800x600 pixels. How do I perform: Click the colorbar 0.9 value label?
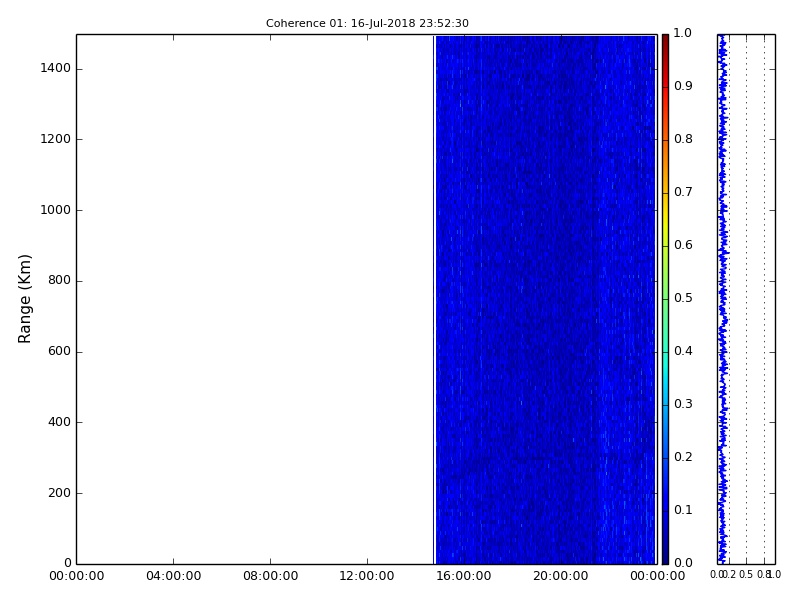683,86
